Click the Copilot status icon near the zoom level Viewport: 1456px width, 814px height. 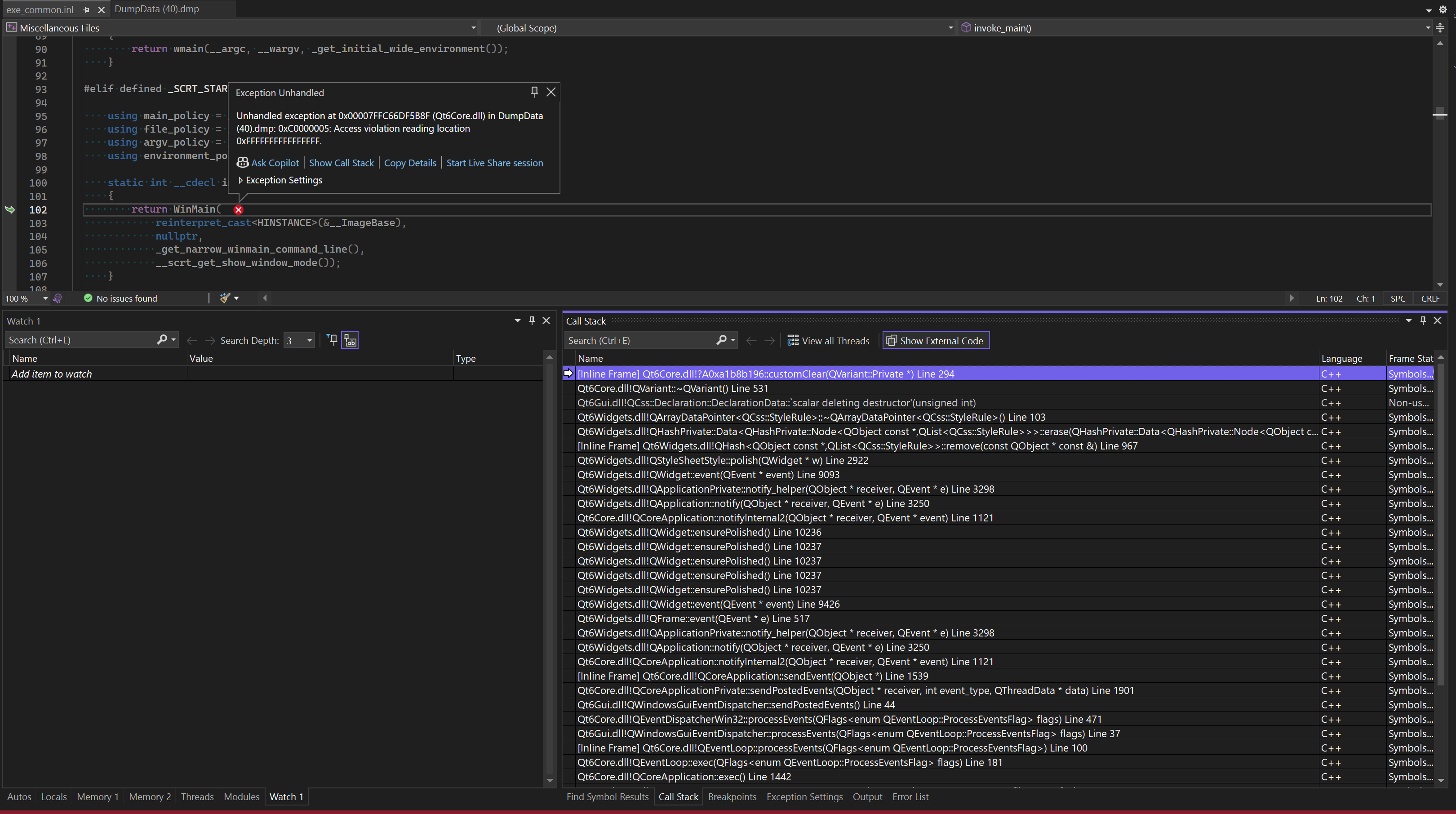[x=58, y=298]
